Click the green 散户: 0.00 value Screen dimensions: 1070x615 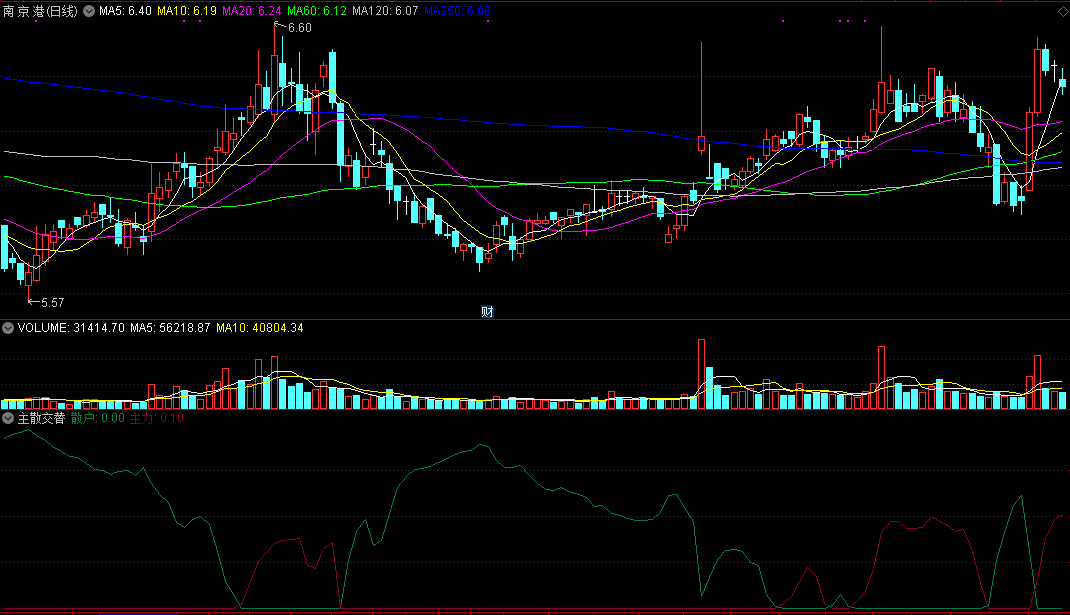(x=98, y=418)
